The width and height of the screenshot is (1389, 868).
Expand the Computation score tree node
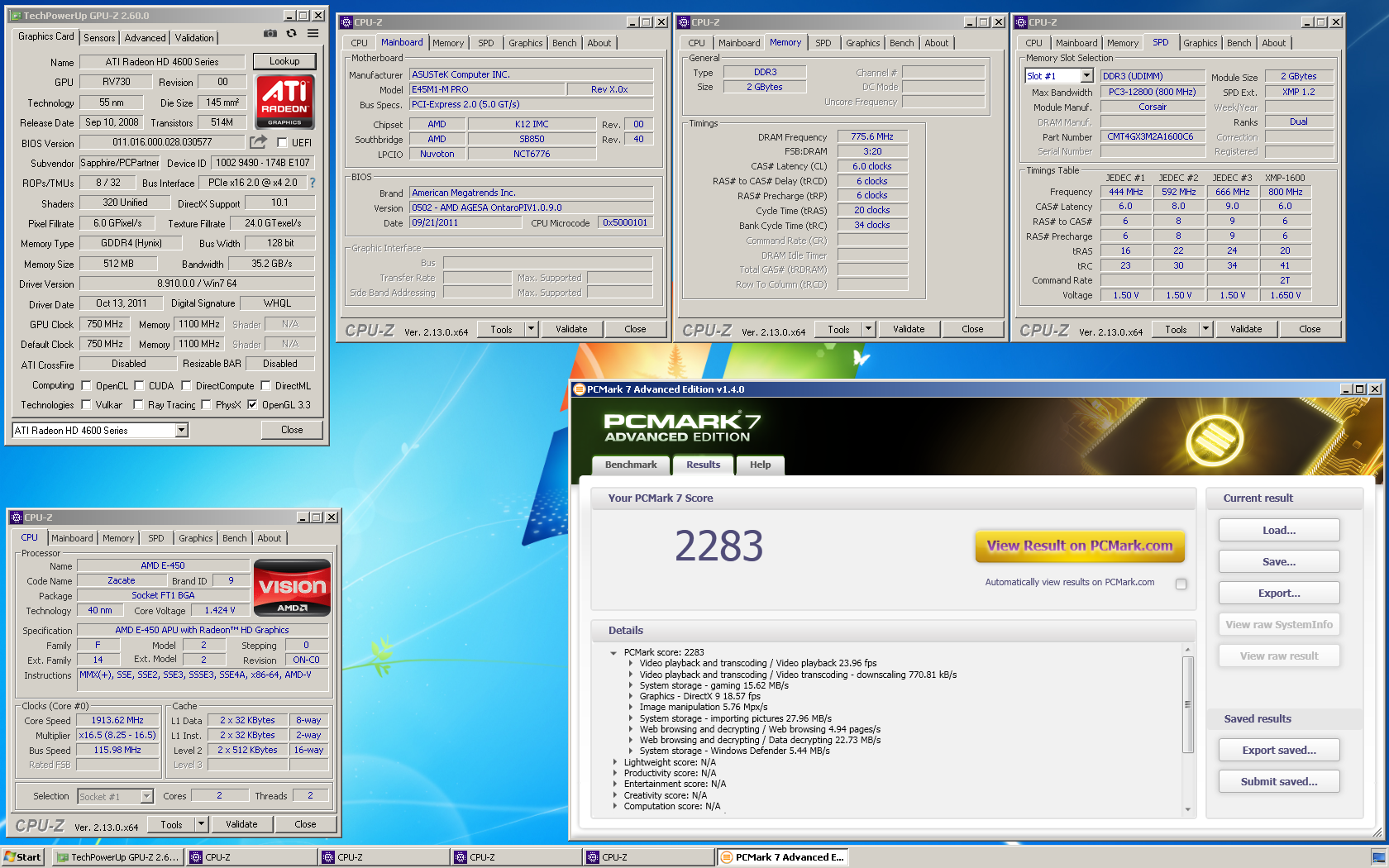coord(614,806)
